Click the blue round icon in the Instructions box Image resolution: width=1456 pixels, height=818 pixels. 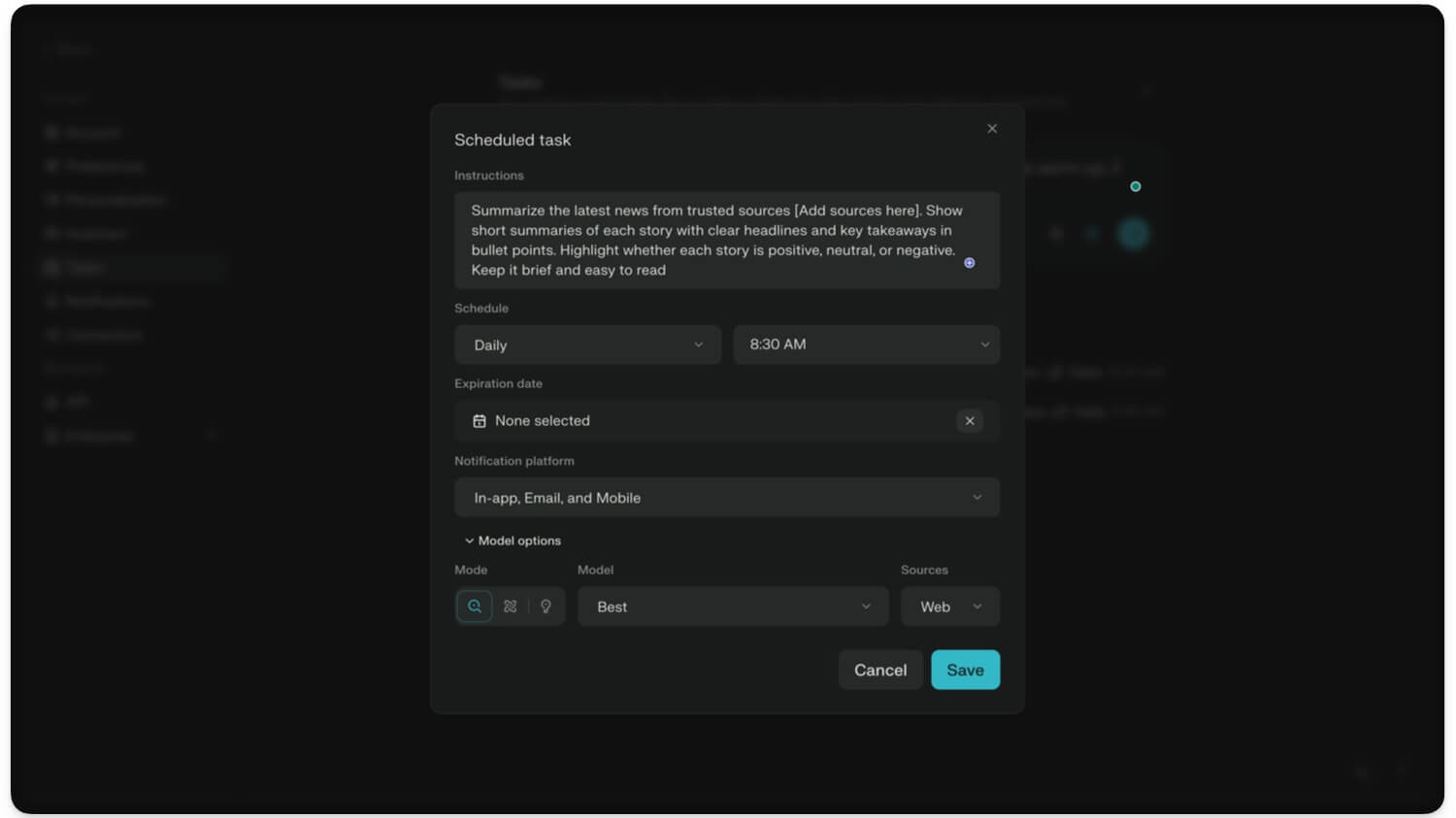coord(969,263)
